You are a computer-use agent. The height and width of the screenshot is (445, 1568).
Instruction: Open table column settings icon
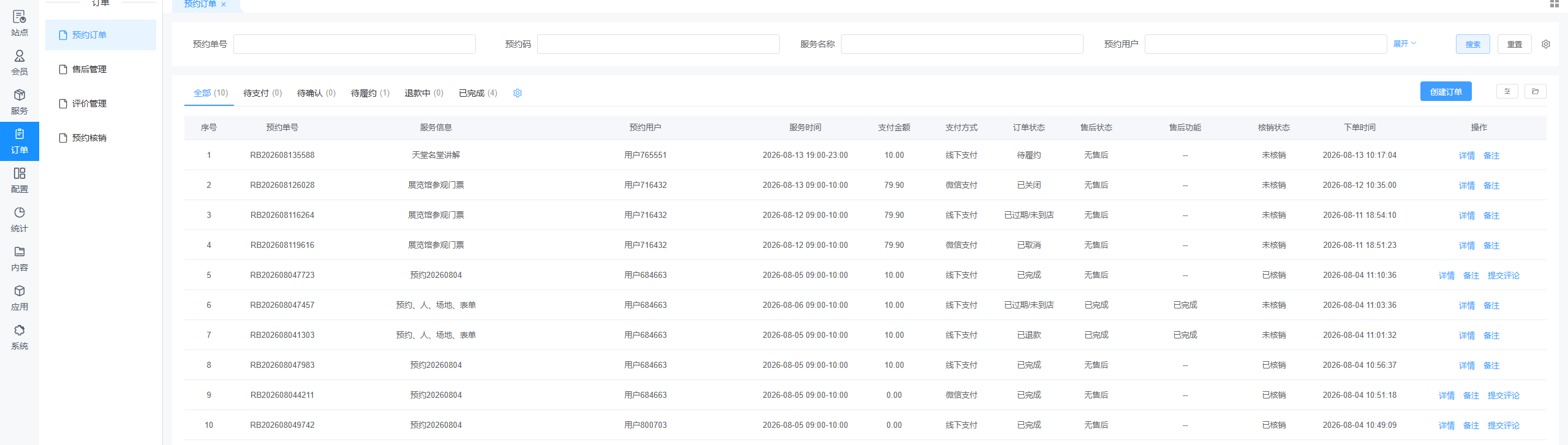tap(1507, 91)
